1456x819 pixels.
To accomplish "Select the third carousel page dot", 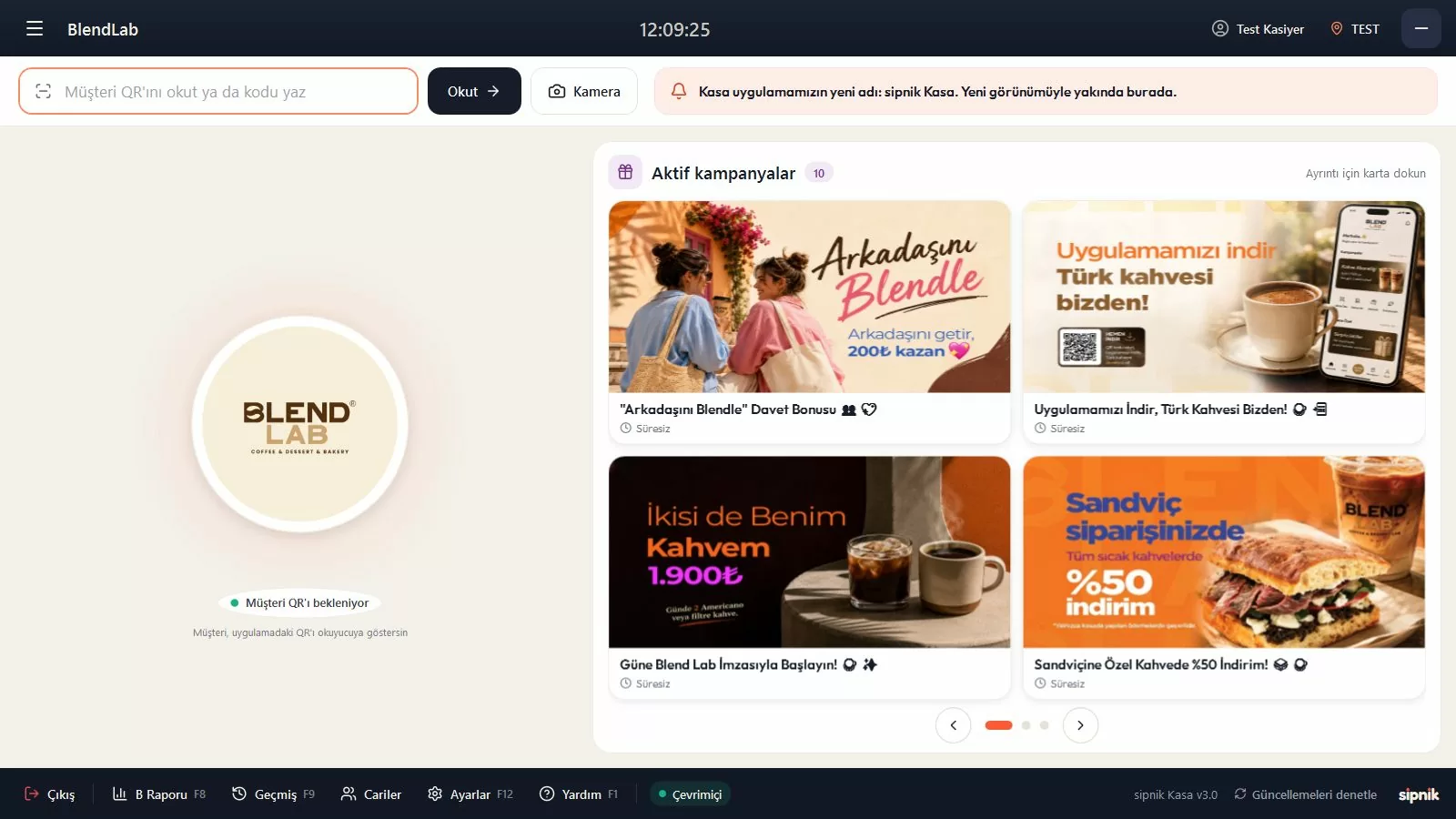I will tap(1044, 725).
